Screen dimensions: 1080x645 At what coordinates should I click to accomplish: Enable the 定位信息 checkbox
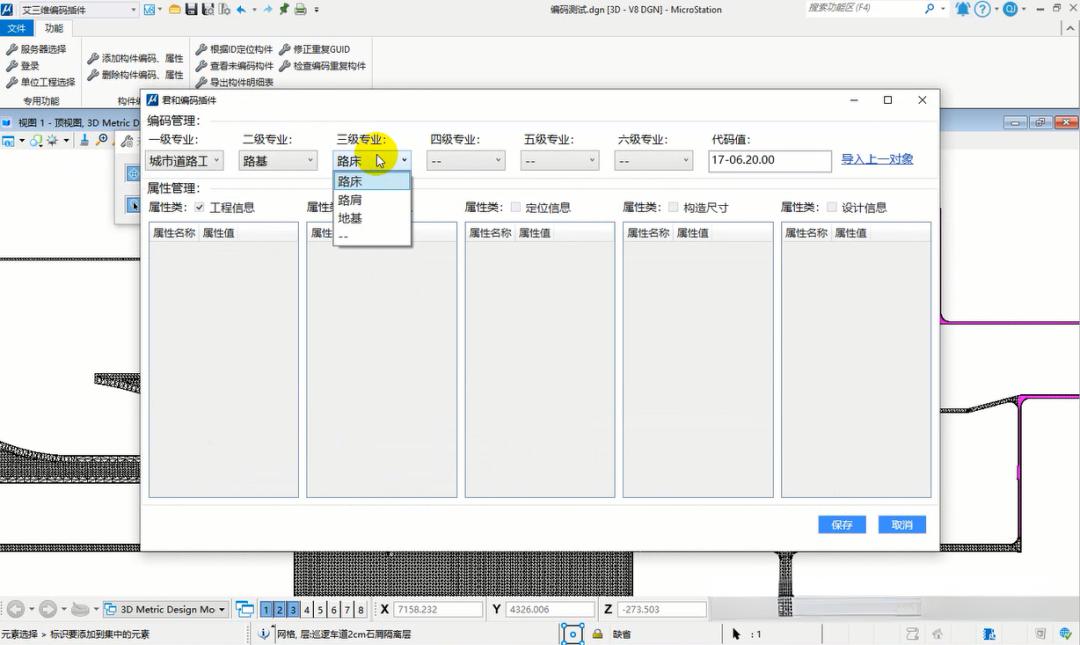coord(516,208)
